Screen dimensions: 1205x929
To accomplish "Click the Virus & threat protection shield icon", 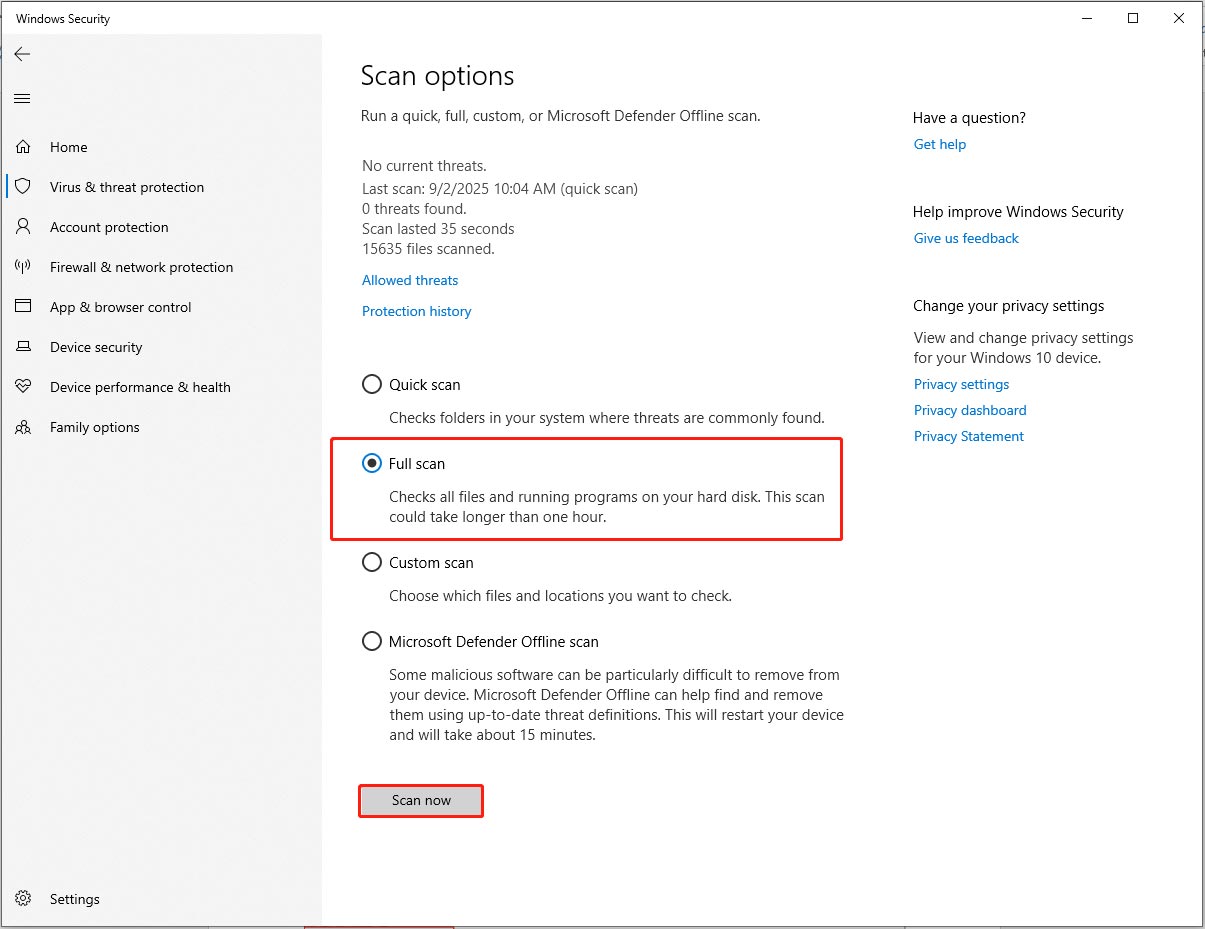I will point(23,186).
